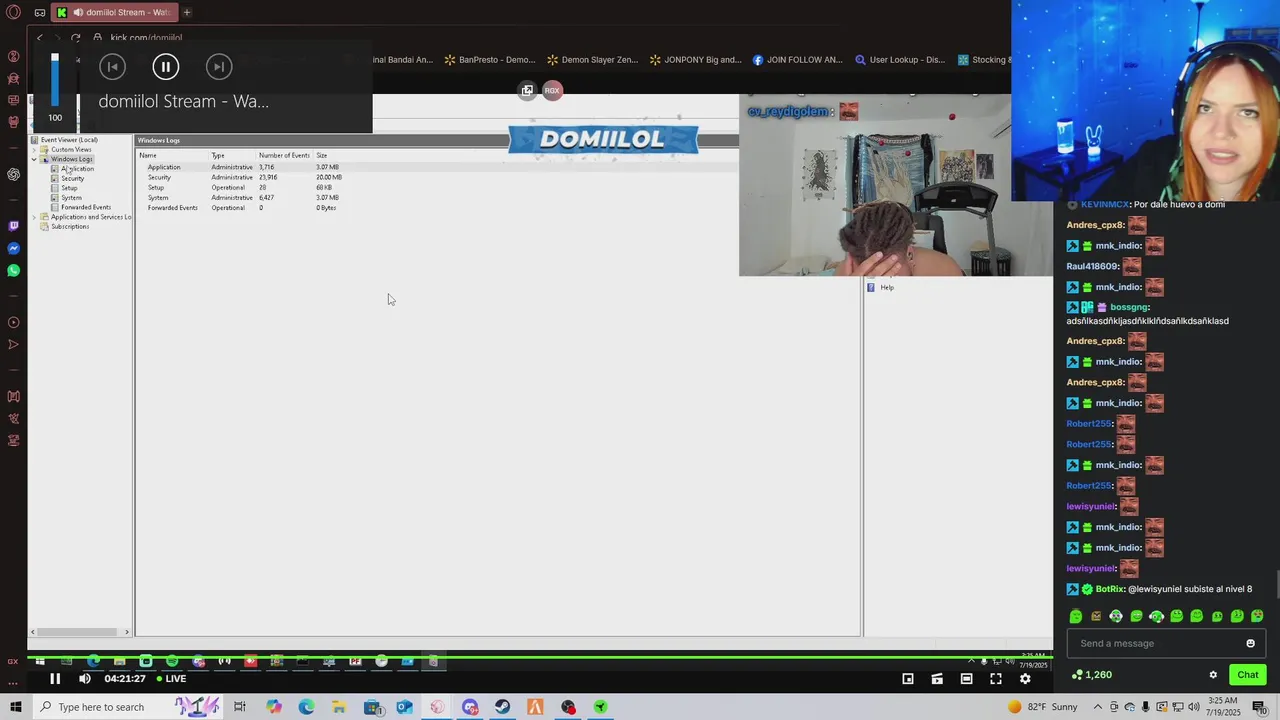Open Steam from the taskbar
This screenshot has width=1280, height=720.
coord(502,707)
